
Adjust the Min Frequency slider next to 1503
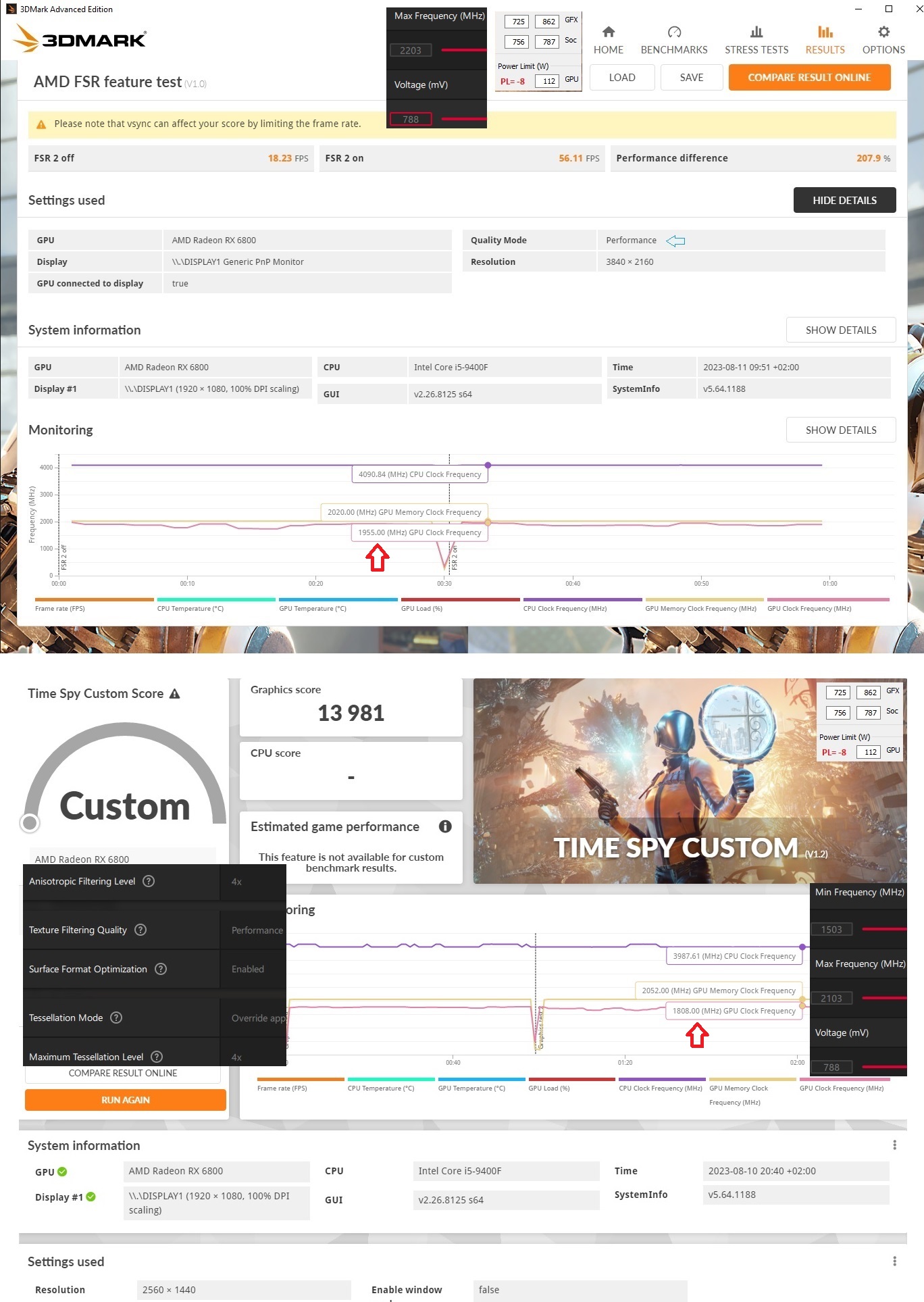(884, 930)
